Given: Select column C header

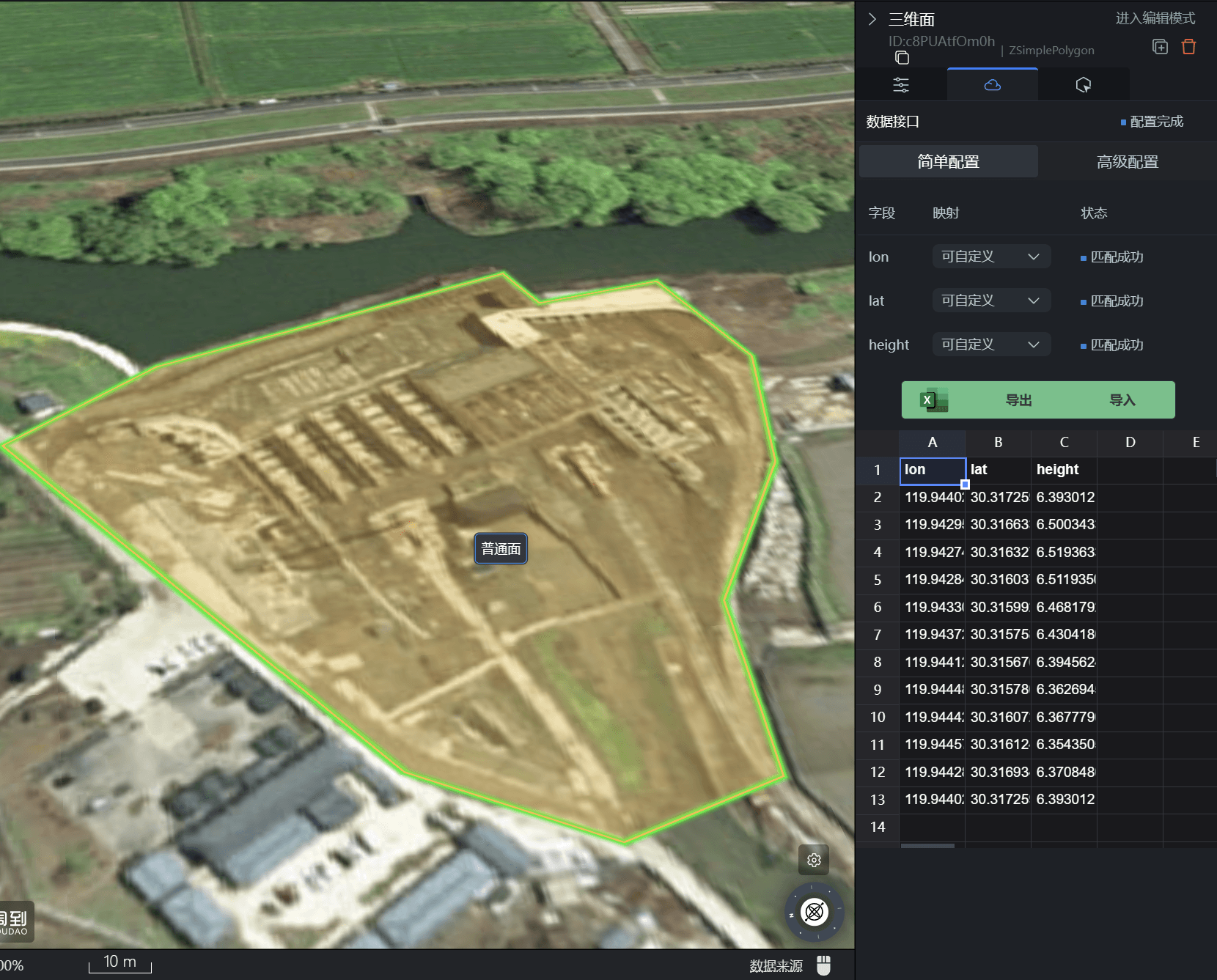Looking at the screenshot, I should click(x=1064, y=443).
